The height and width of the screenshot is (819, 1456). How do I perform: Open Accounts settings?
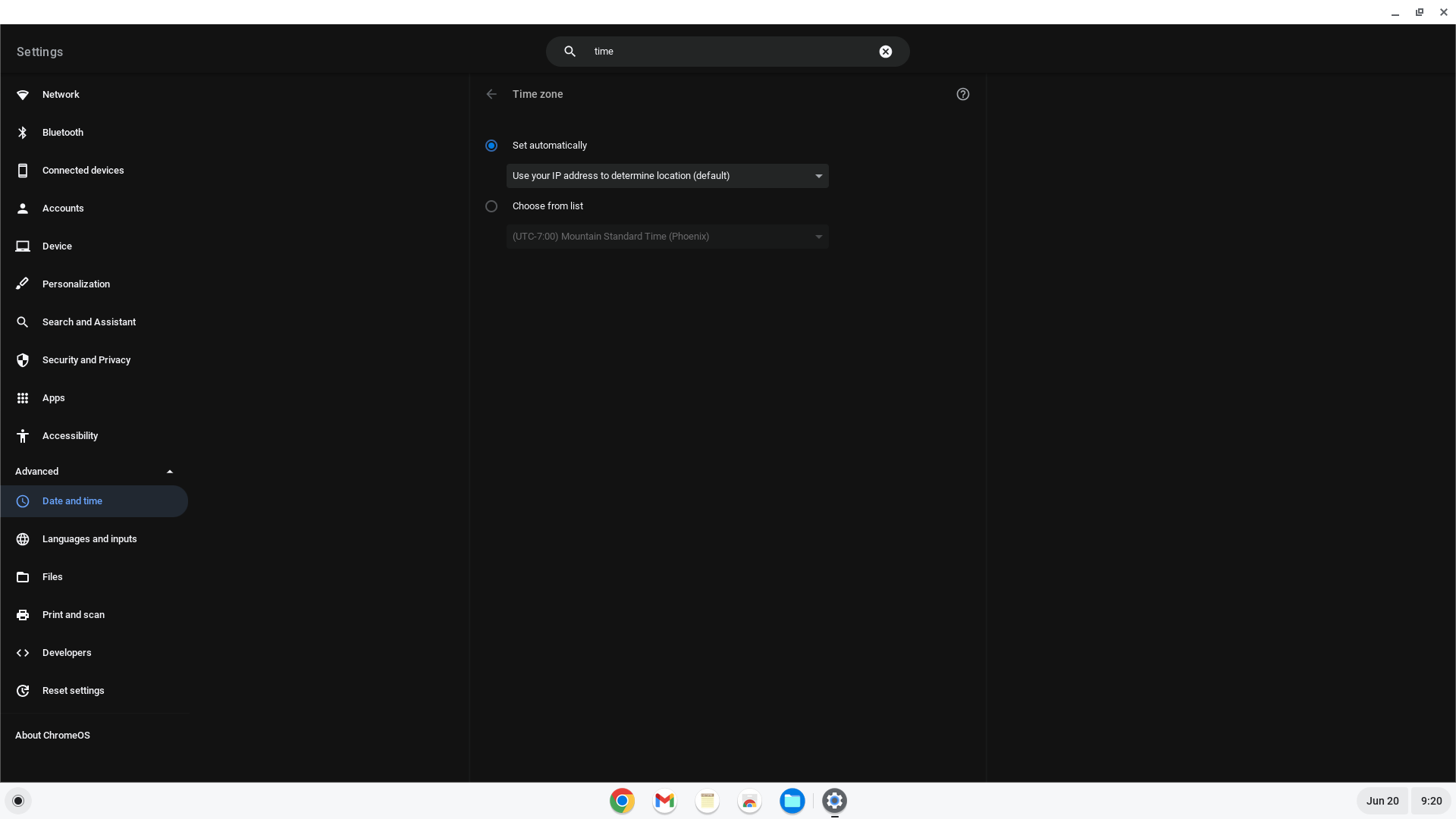pyautogui.click(x=94, y=209)
